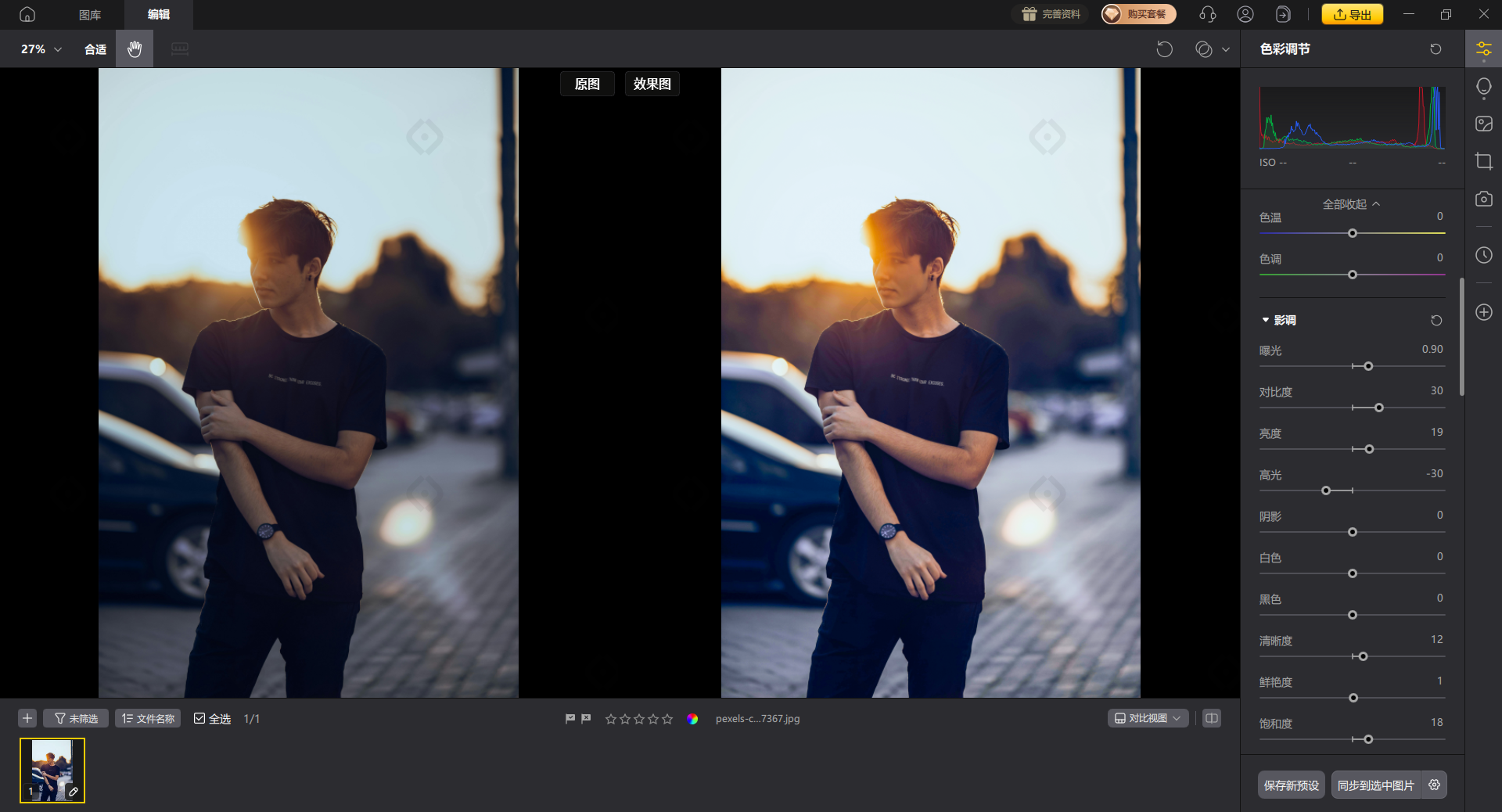This screenshot has width=1502, height=812.
Task: Click the 导出 export button
Action: tap(1352, 14)
